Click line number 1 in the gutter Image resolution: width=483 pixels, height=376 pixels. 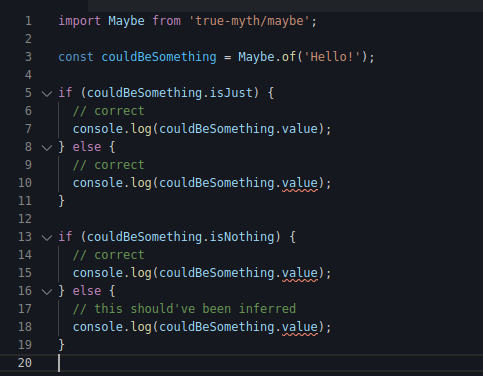pyautogui.click(x=29, y=21)
